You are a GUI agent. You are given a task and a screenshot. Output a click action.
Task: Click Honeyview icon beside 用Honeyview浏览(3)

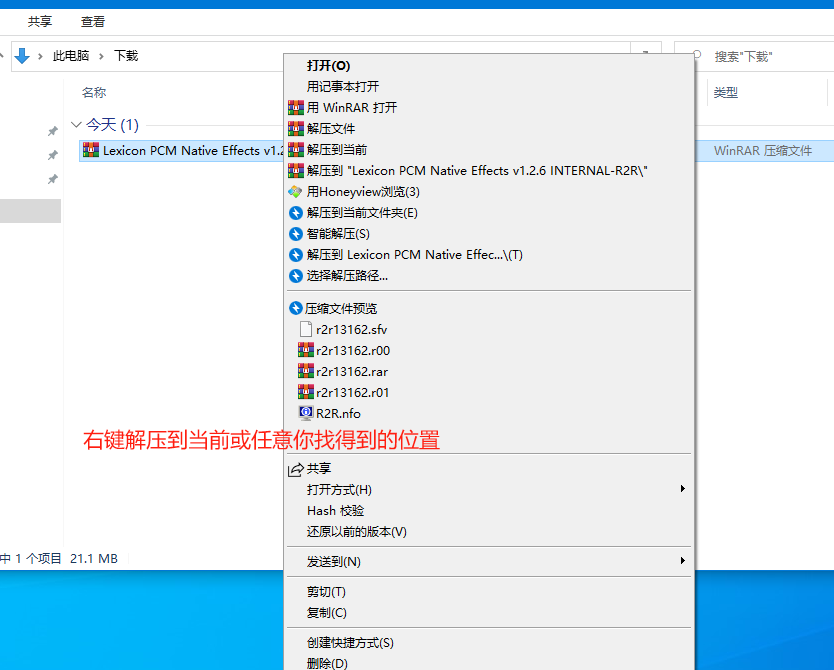click(295, 191)
